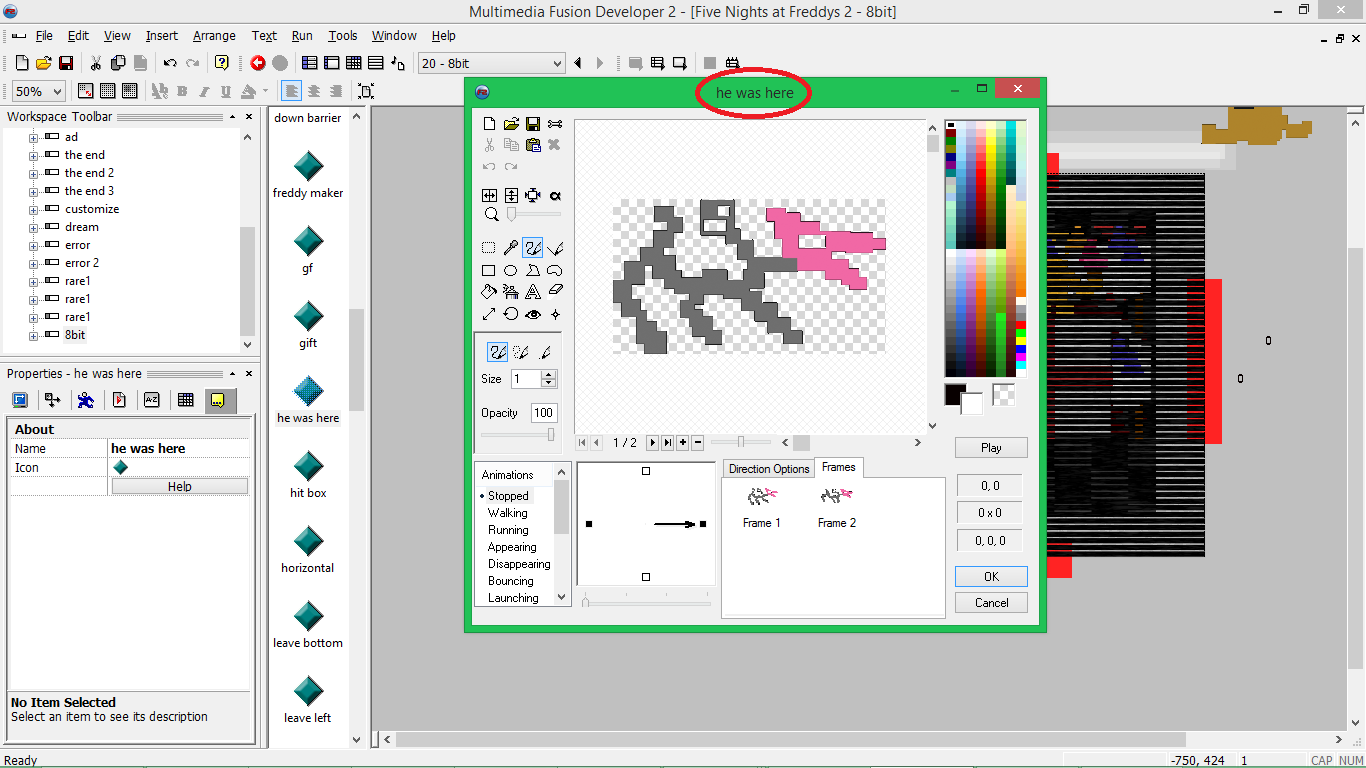Open the Rotate tool

click(511, 314)
